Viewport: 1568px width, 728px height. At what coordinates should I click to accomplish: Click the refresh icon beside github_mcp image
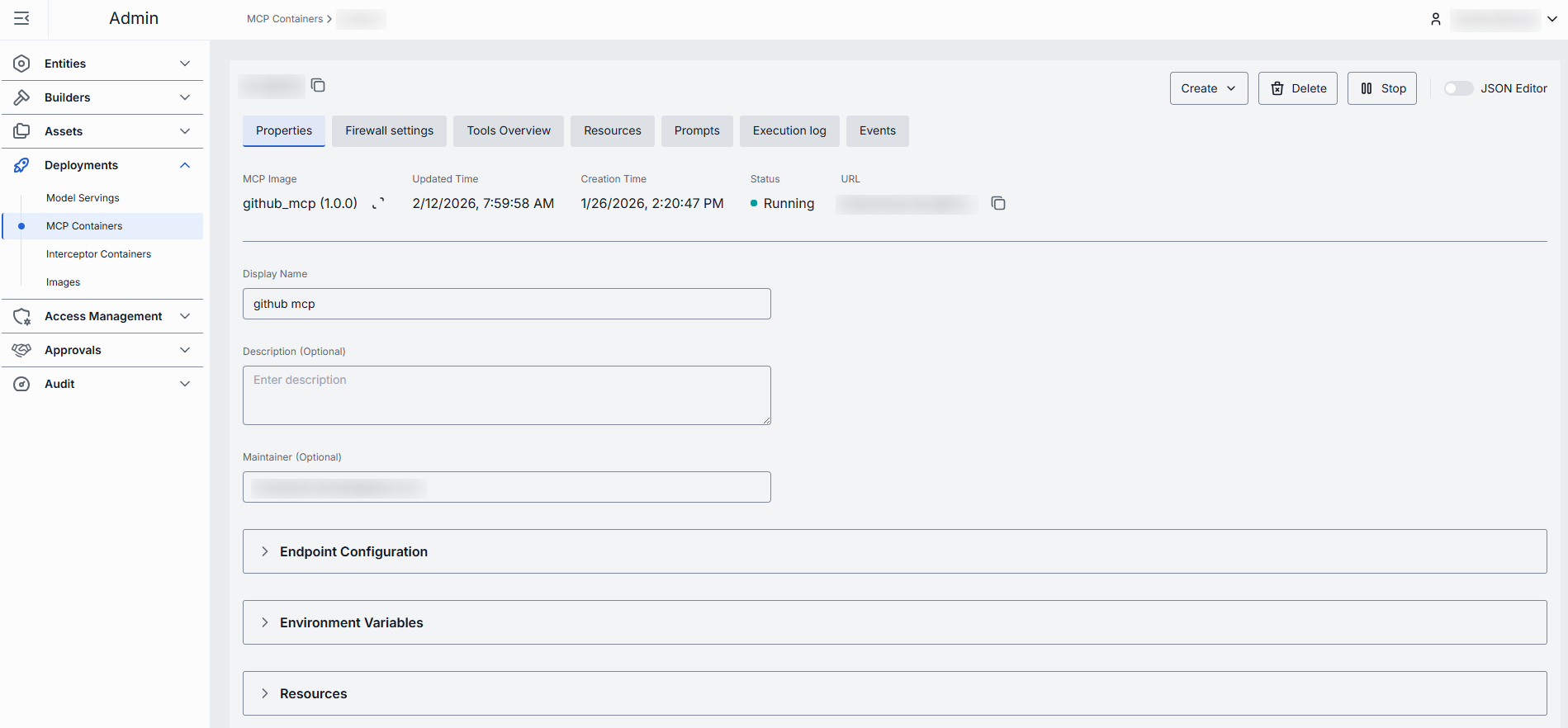coord(378,204)
